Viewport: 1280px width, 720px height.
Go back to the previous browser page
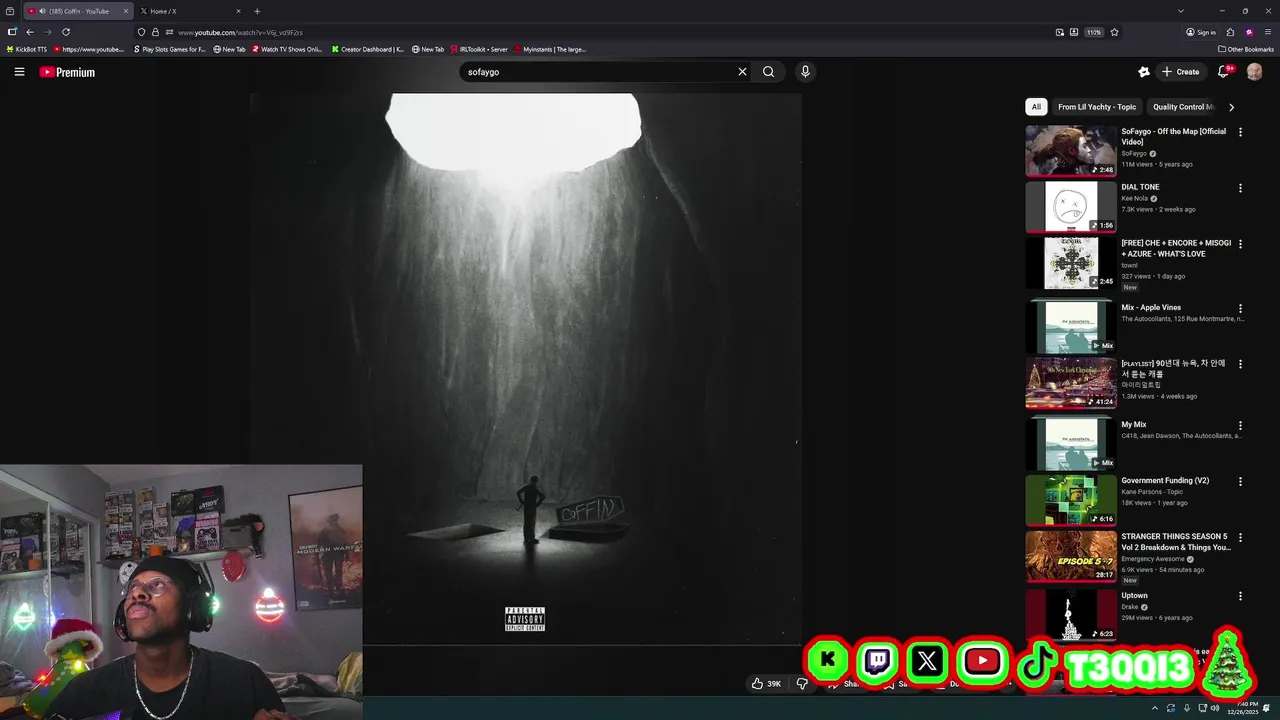pos(30,32)
